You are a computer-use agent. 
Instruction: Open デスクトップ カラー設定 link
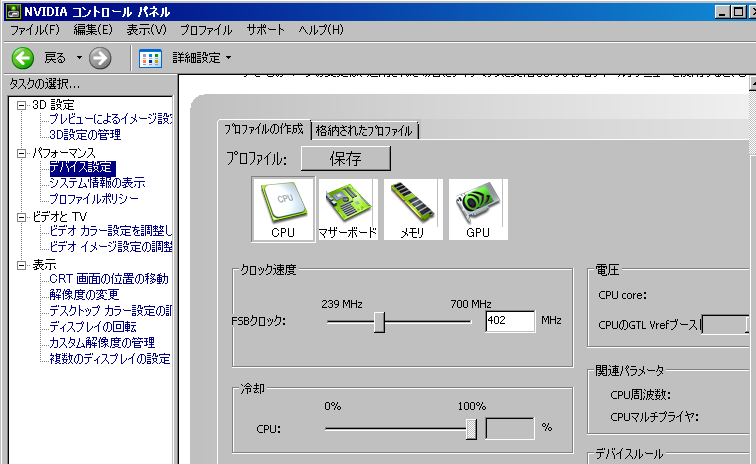click(110, 311)
